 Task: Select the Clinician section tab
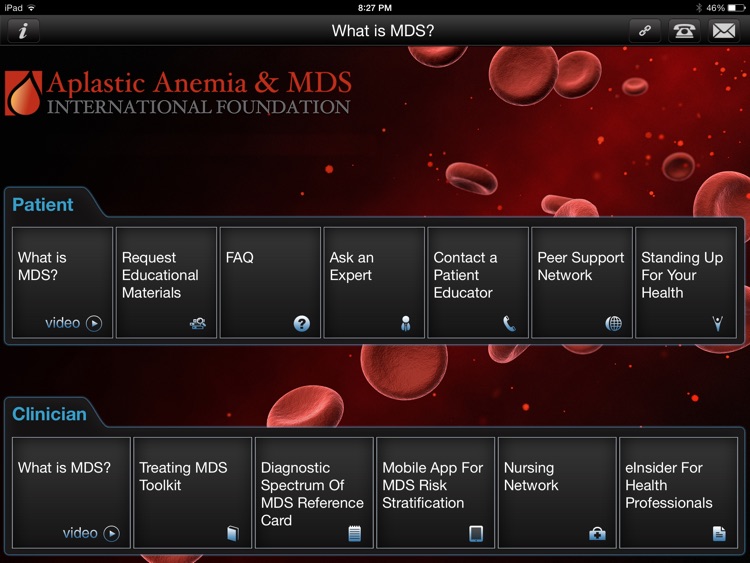tap(49, 414)
